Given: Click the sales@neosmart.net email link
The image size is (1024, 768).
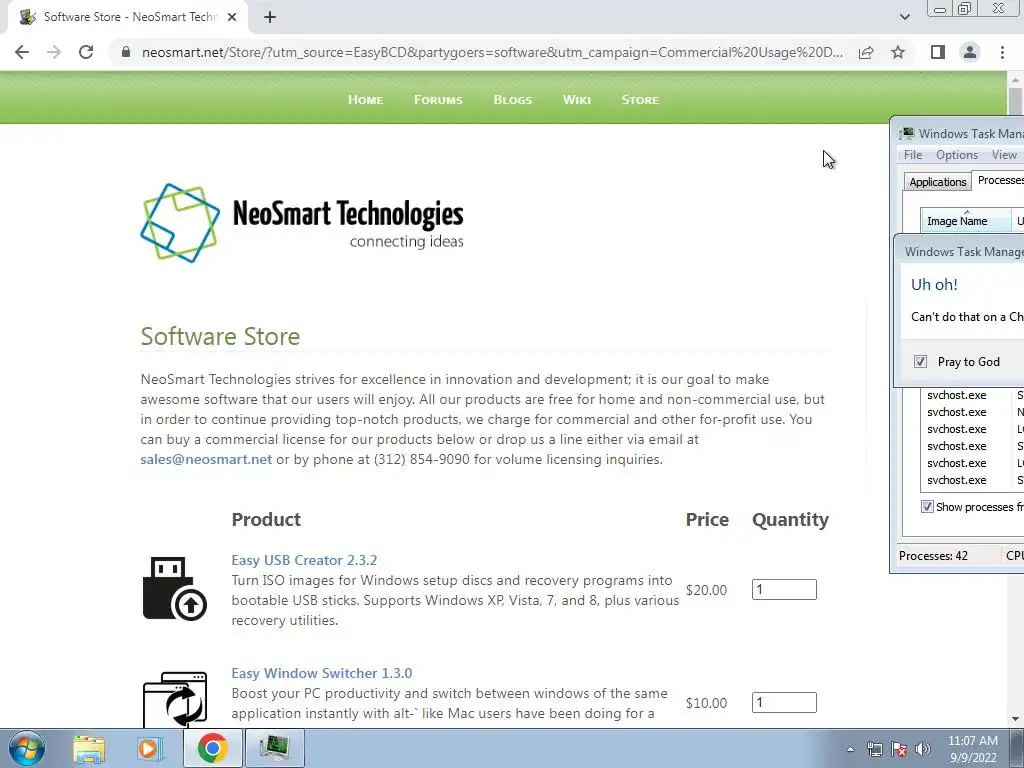Looking at the screenshot, I should pyautogui.click(x=206, y=459).
